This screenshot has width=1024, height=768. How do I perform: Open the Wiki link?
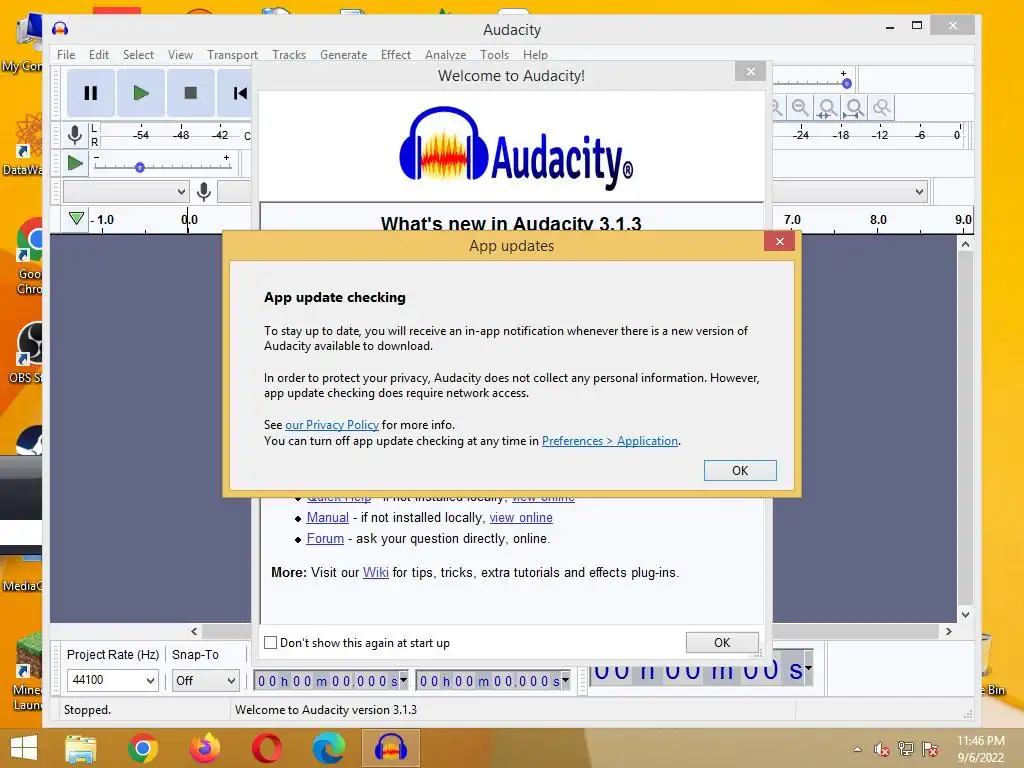tap(376, 572)
